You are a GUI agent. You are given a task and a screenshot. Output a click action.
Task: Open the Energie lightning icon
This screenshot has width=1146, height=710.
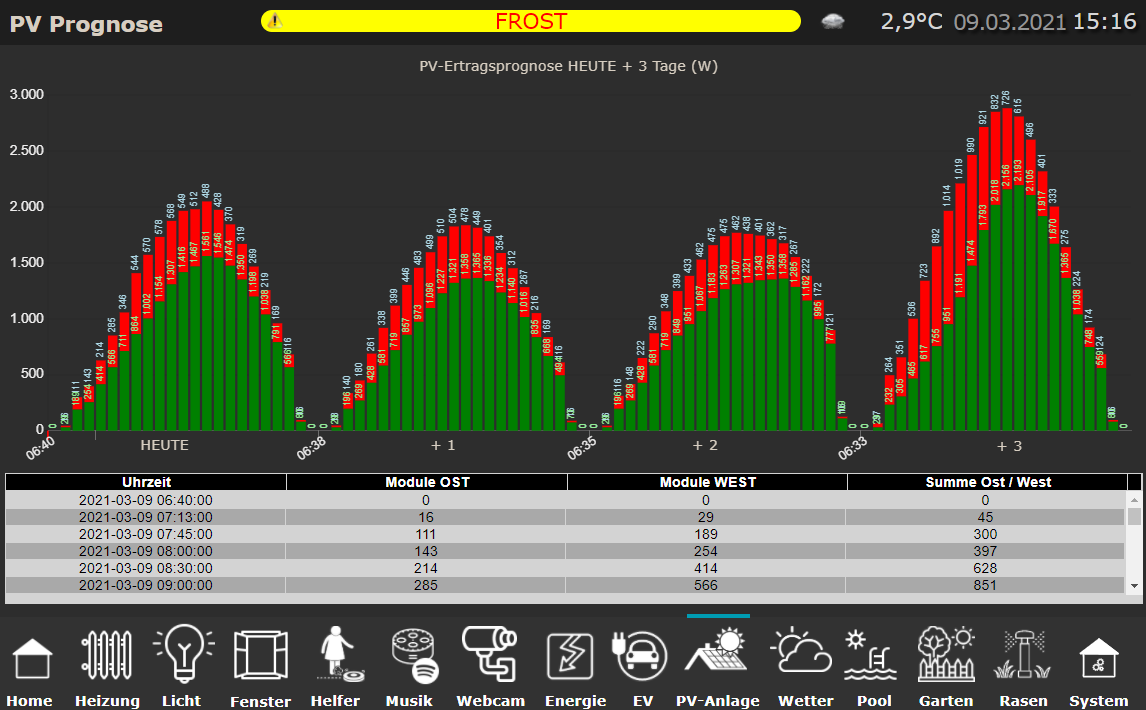pyautogui.click(x=570, y=656)
